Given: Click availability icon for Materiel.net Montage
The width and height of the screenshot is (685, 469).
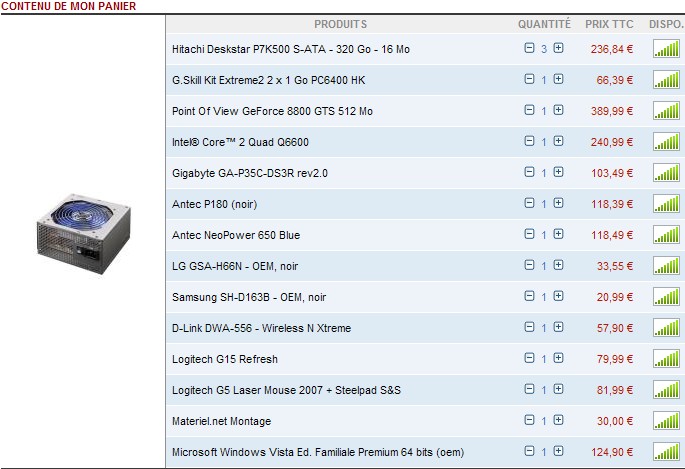Looking at the screenshot, I should coord(666,421).
